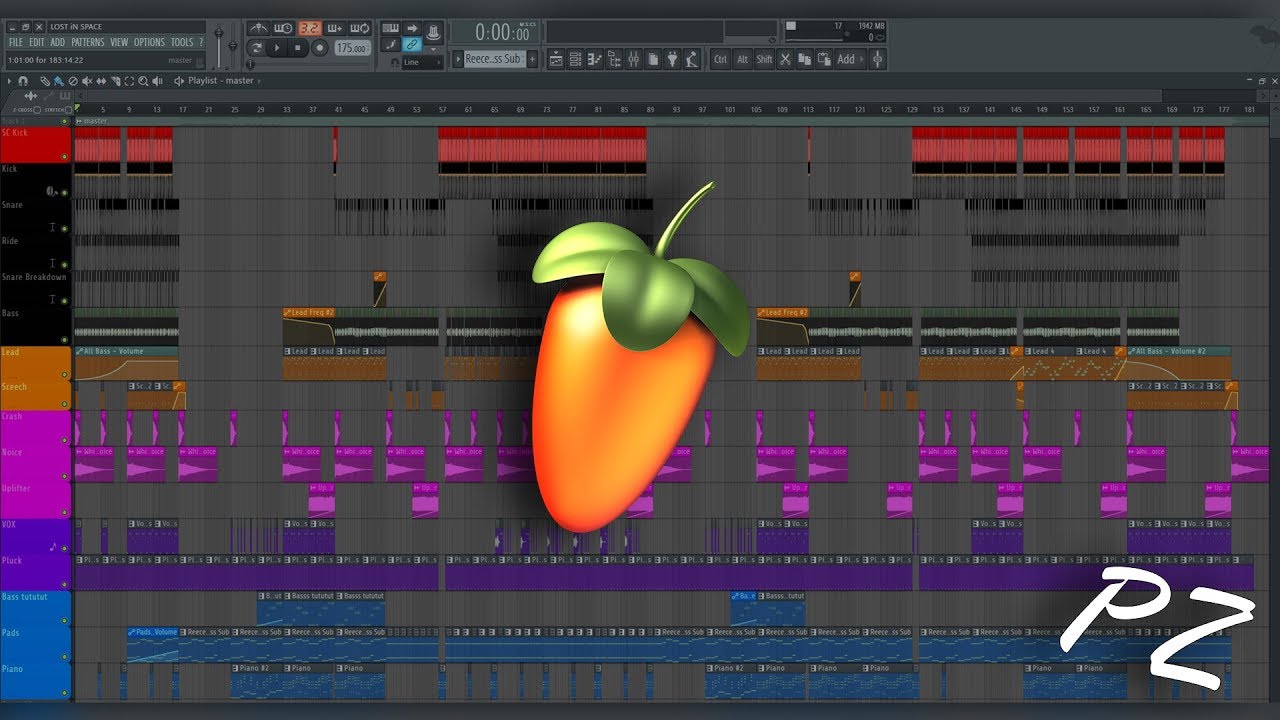Toggle the STRETCH option
1280x720 pixels.
[x=67, y=110]
